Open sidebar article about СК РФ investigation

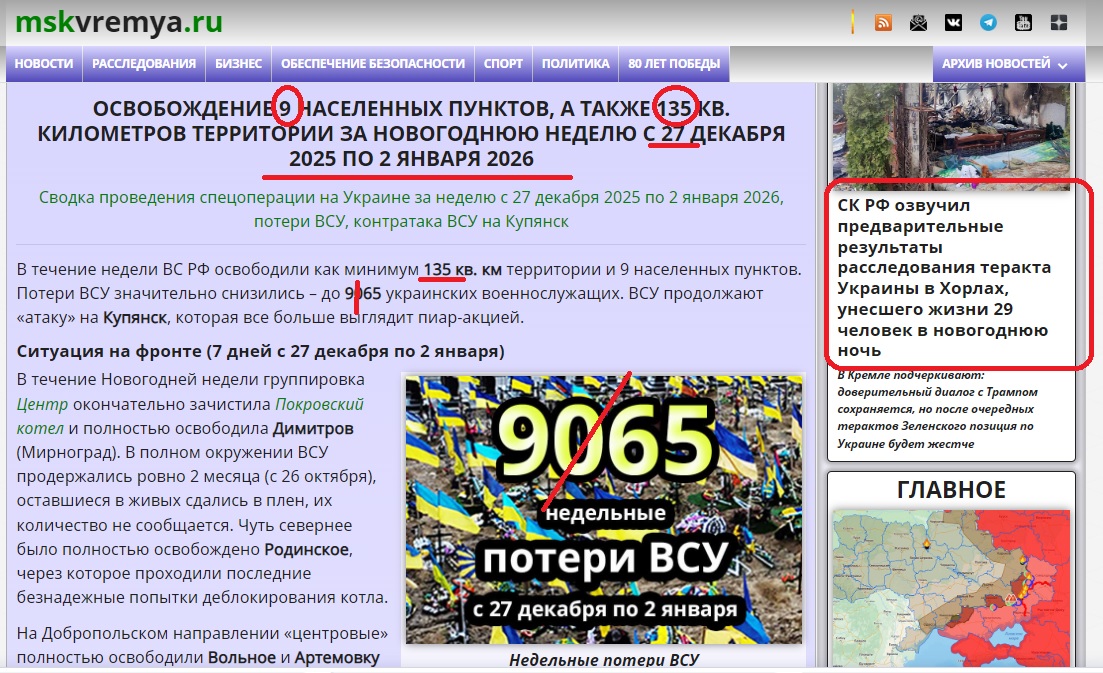[x=945, y=277]
